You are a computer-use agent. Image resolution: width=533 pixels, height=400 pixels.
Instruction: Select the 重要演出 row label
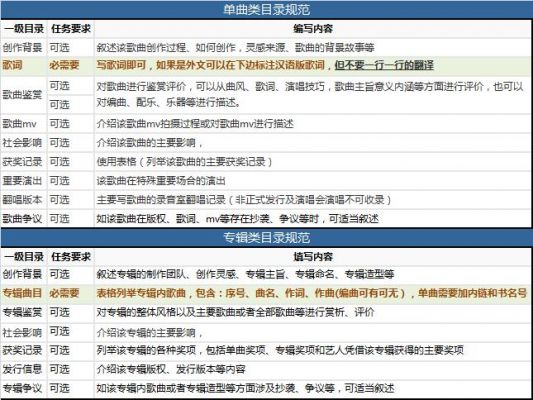point(22,181)
